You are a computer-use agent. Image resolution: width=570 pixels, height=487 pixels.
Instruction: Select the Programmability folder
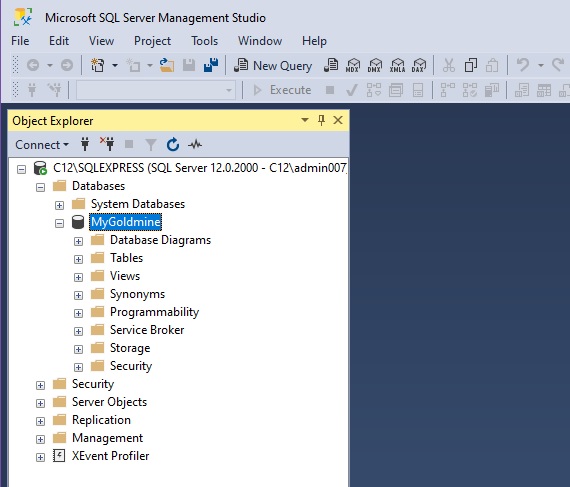pyautogui.click(x=154, y=312)
